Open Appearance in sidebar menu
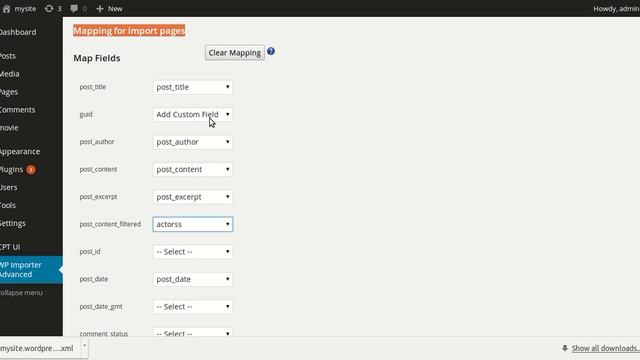 (x=20, y=151)
